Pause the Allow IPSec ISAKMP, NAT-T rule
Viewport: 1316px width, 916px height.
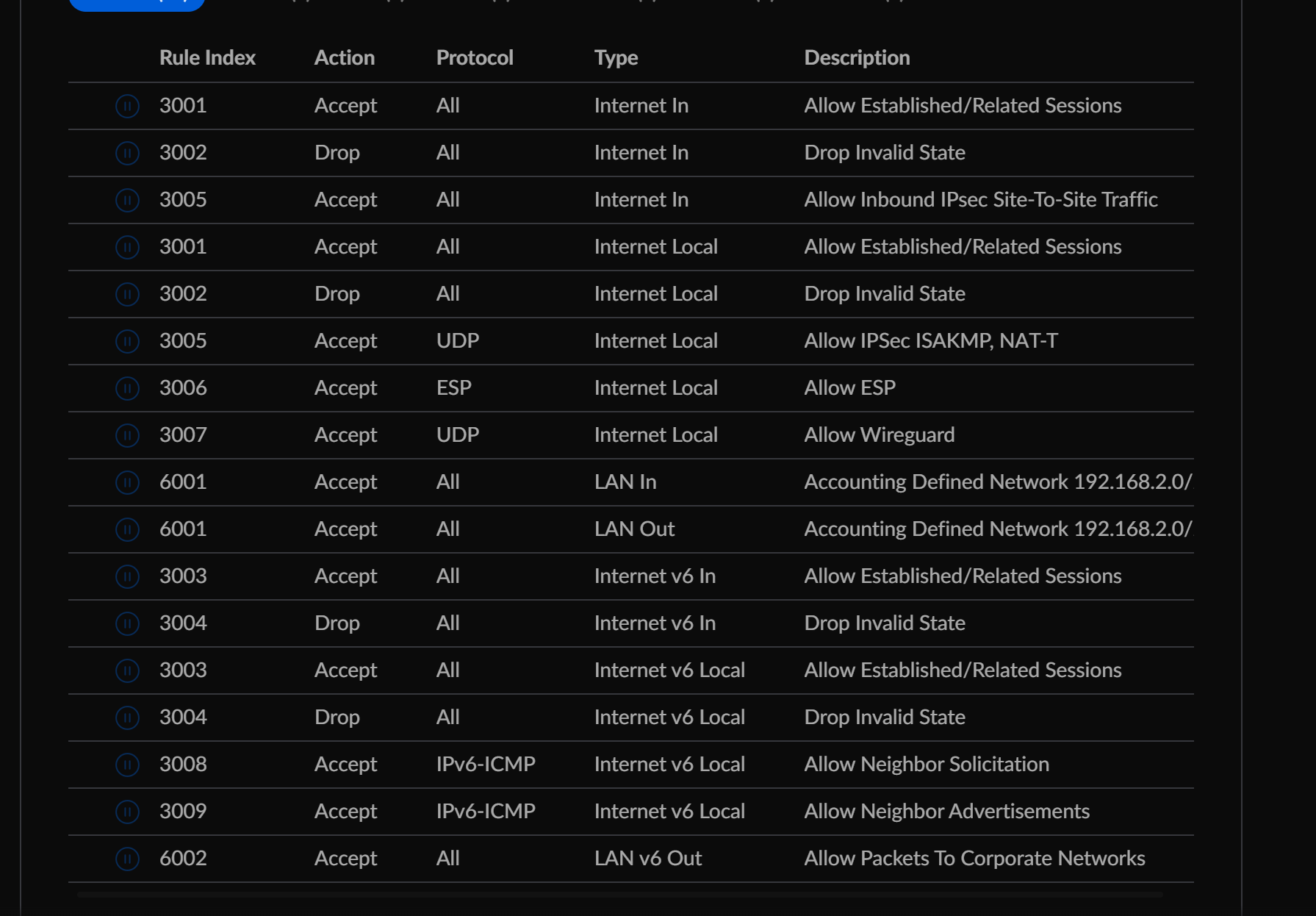(127, 341)
